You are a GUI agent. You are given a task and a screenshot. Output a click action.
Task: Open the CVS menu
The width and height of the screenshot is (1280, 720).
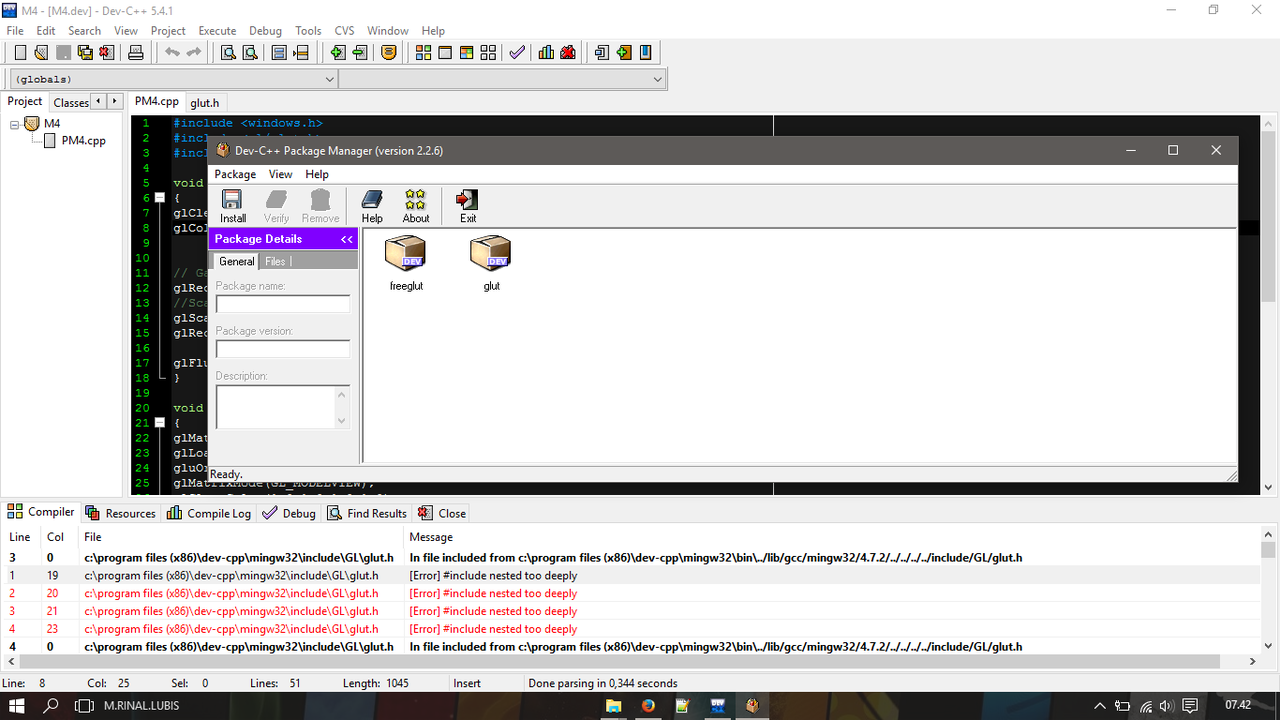344,31
